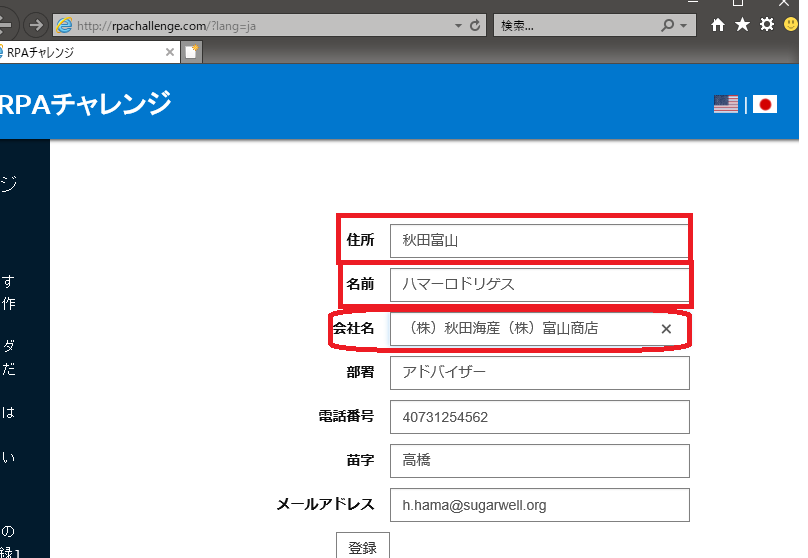
Task: Click the 住所 label text
Action: (360, 240)
